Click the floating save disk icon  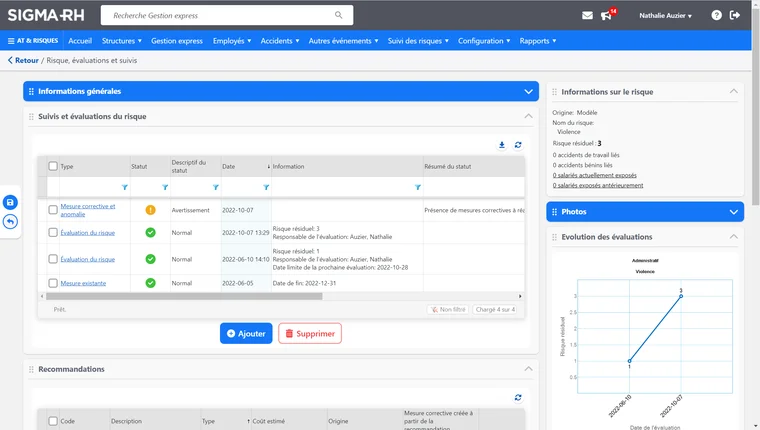click(10, 202)
